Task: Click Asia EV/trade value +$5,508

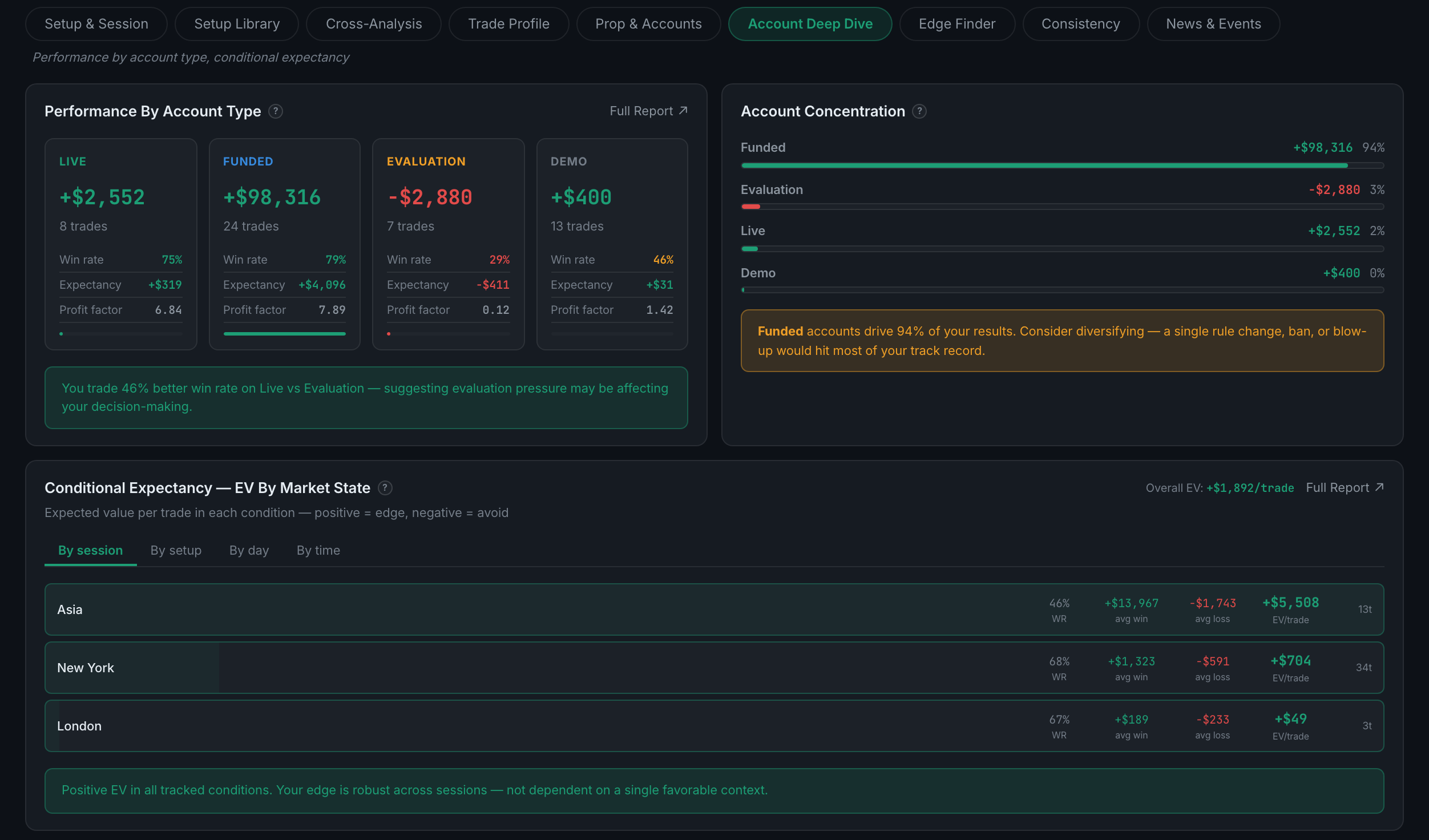Action: [1291, 603]
